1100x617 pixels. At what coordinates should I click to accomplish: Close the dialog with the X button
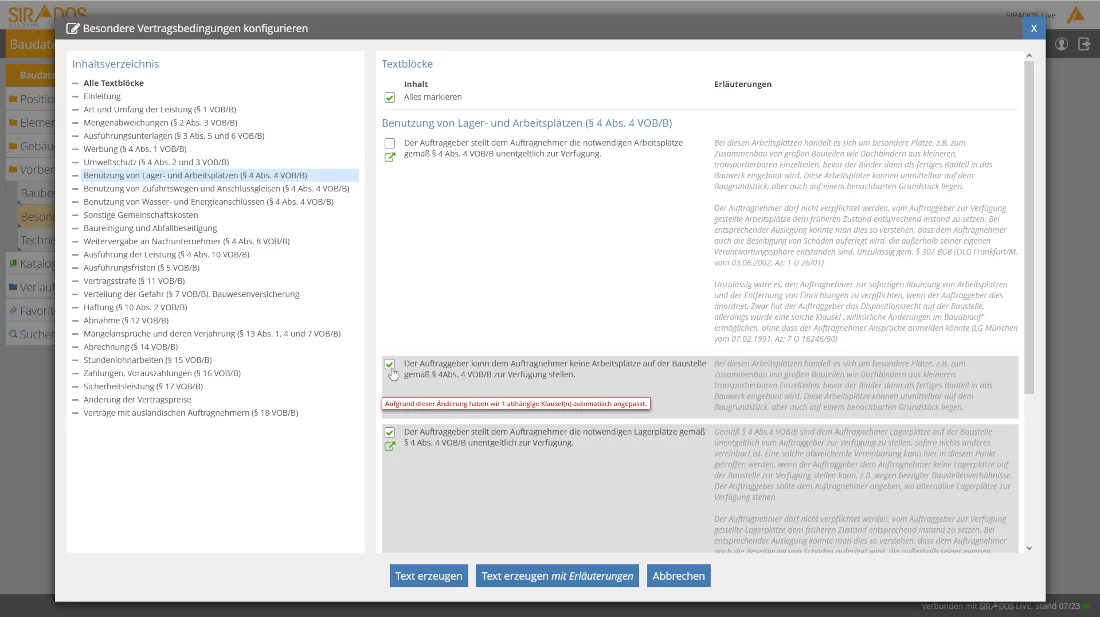1033,28
